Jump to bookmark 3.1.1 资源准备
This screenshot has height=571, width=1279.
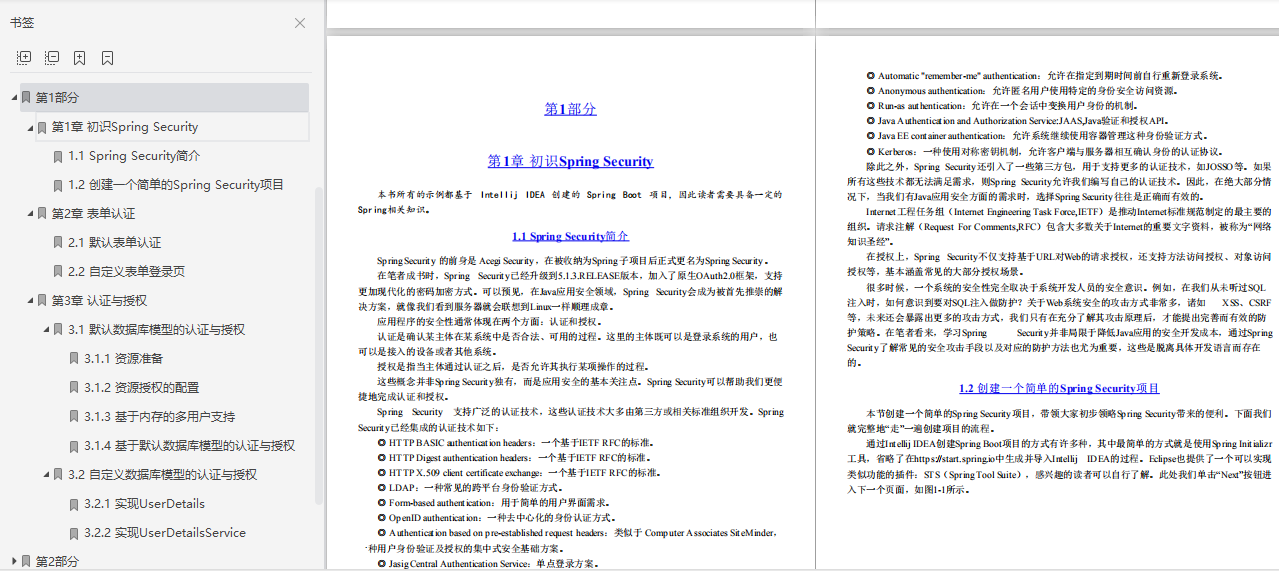point(123,359)
